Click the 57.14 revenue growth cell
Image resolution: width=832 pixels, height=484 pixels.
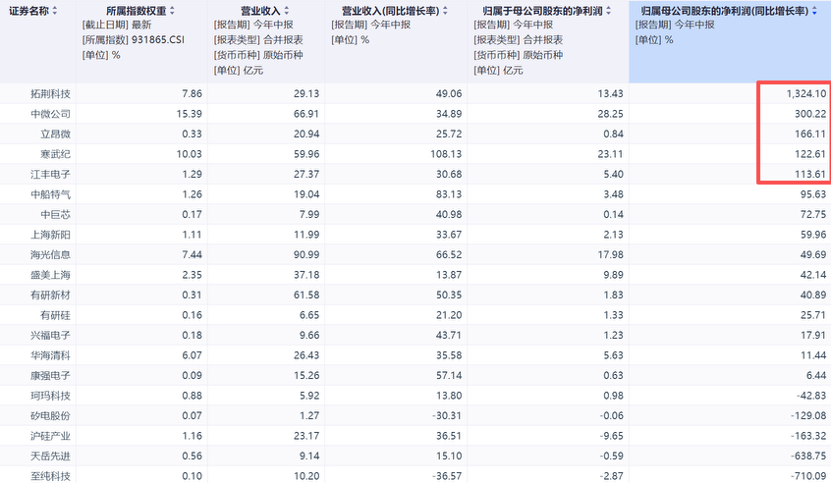[449, 376]
